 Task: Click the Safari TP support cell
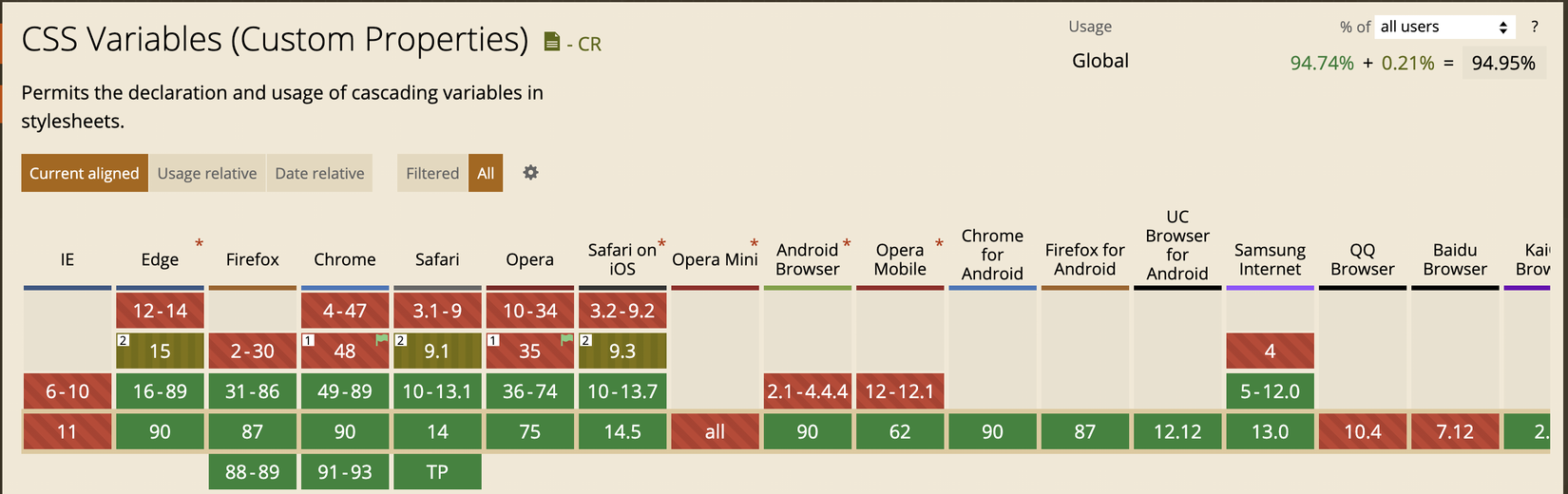click(x=437, y=471)
